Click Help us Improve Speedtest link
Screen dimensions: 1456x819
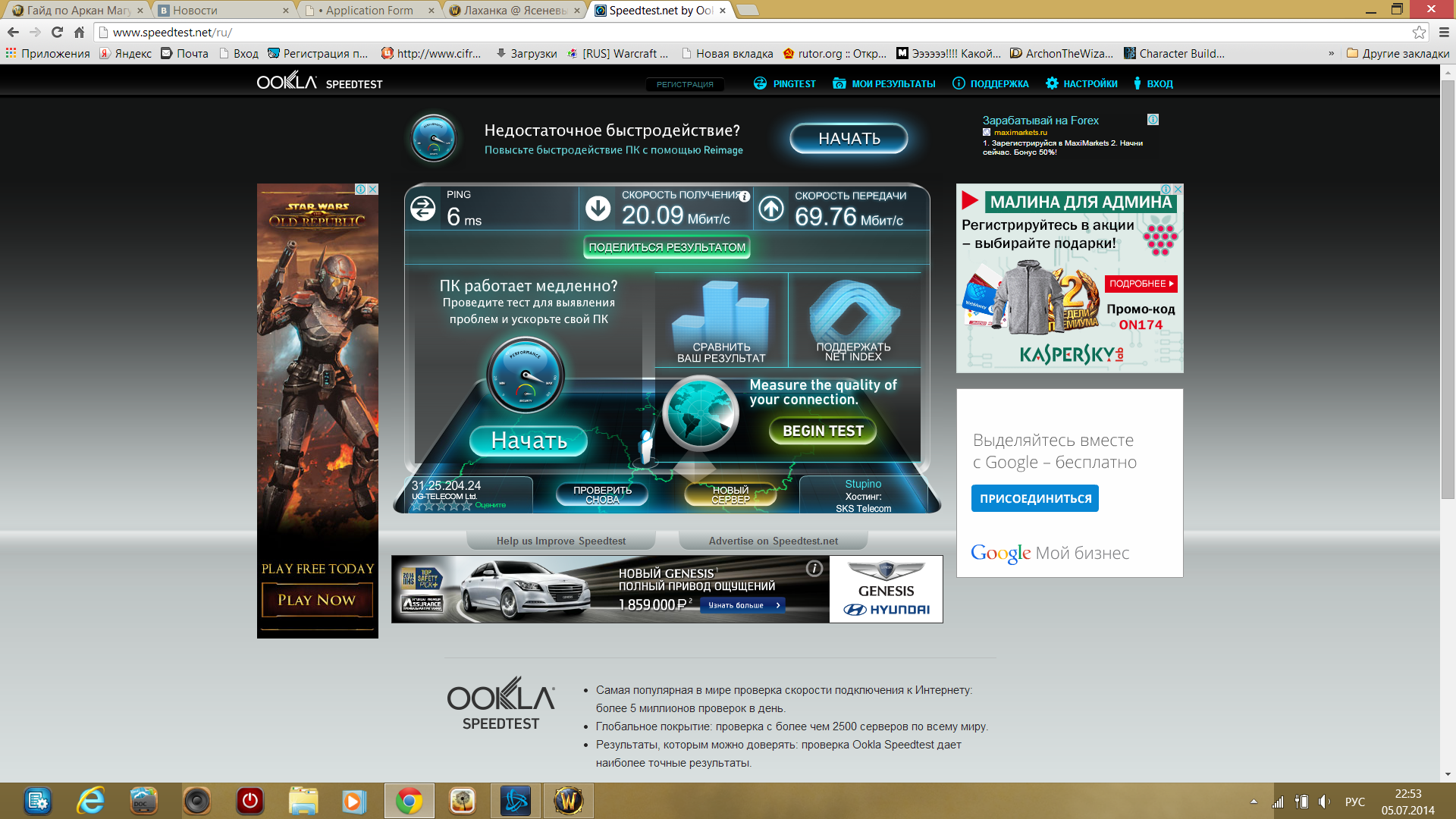click(561, 541)
